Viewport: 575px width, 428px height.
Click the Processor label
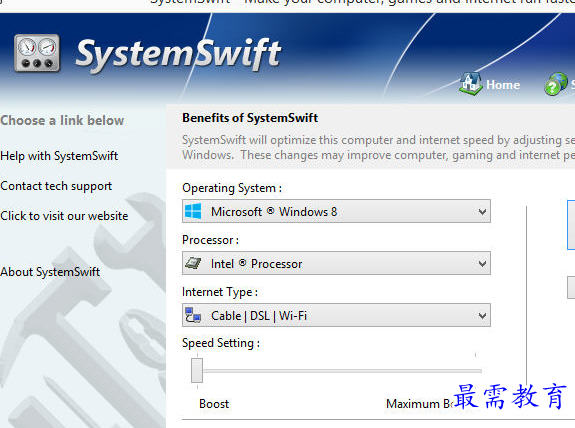(x=210, y=240)
